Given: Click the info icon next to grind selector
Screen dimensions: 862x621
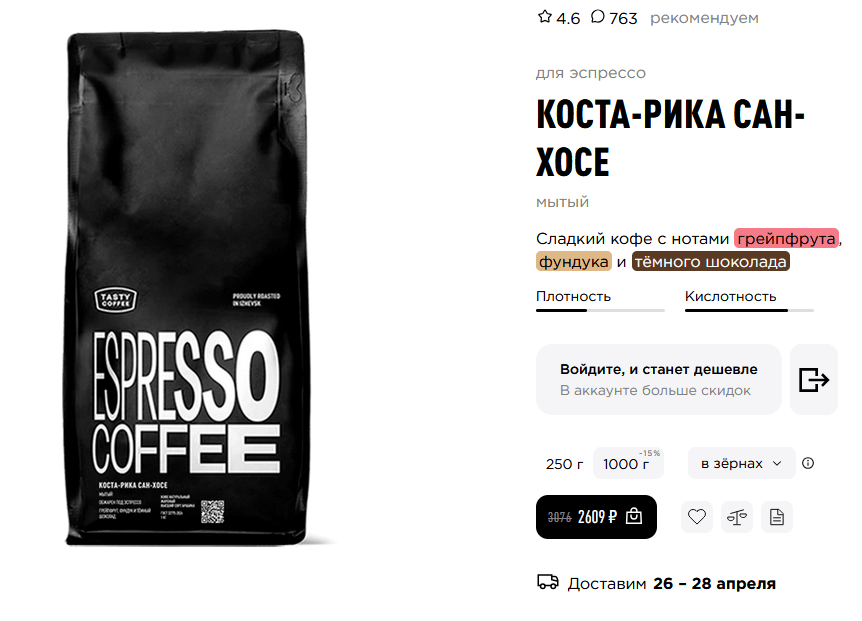Looking at the screenshot, I should (x=808, y=463).
